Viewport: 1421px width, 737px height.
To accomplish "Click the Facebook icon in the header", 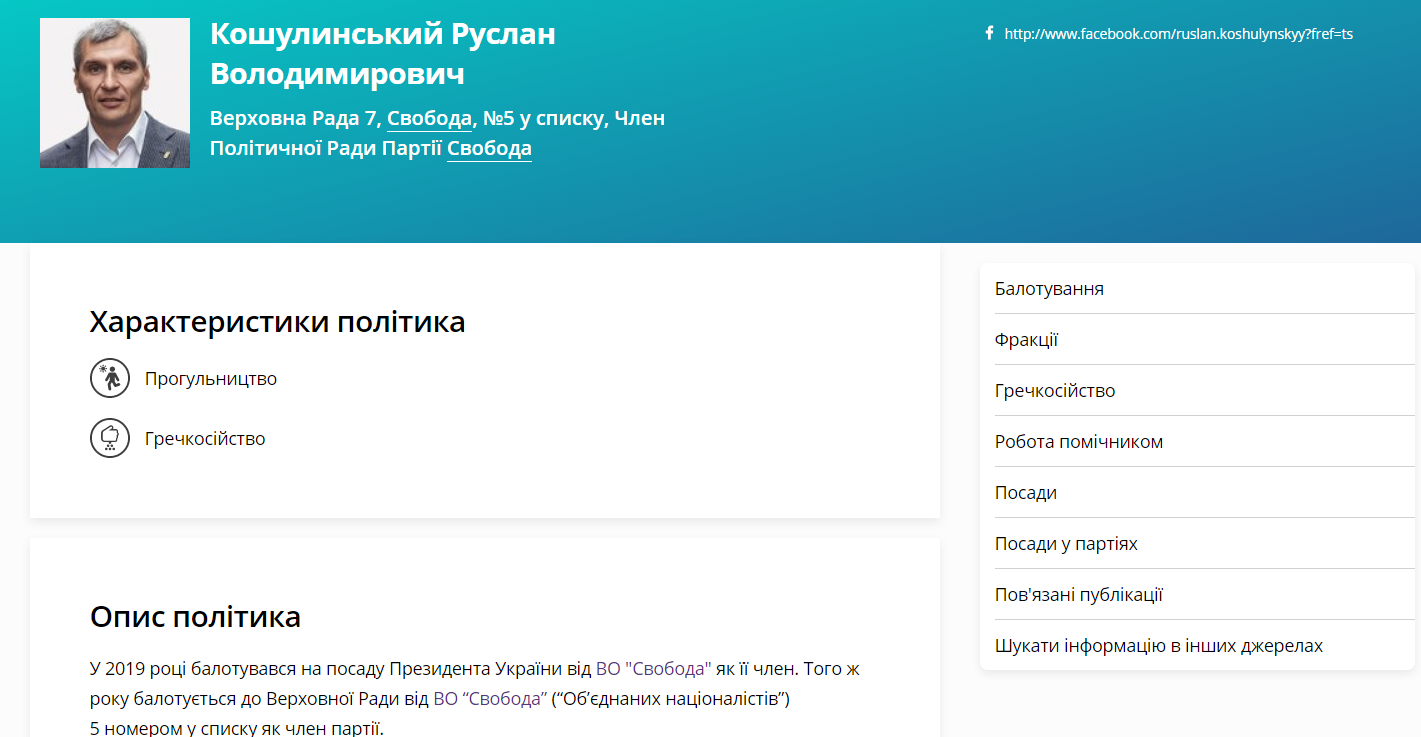I will tap(989, 33).
